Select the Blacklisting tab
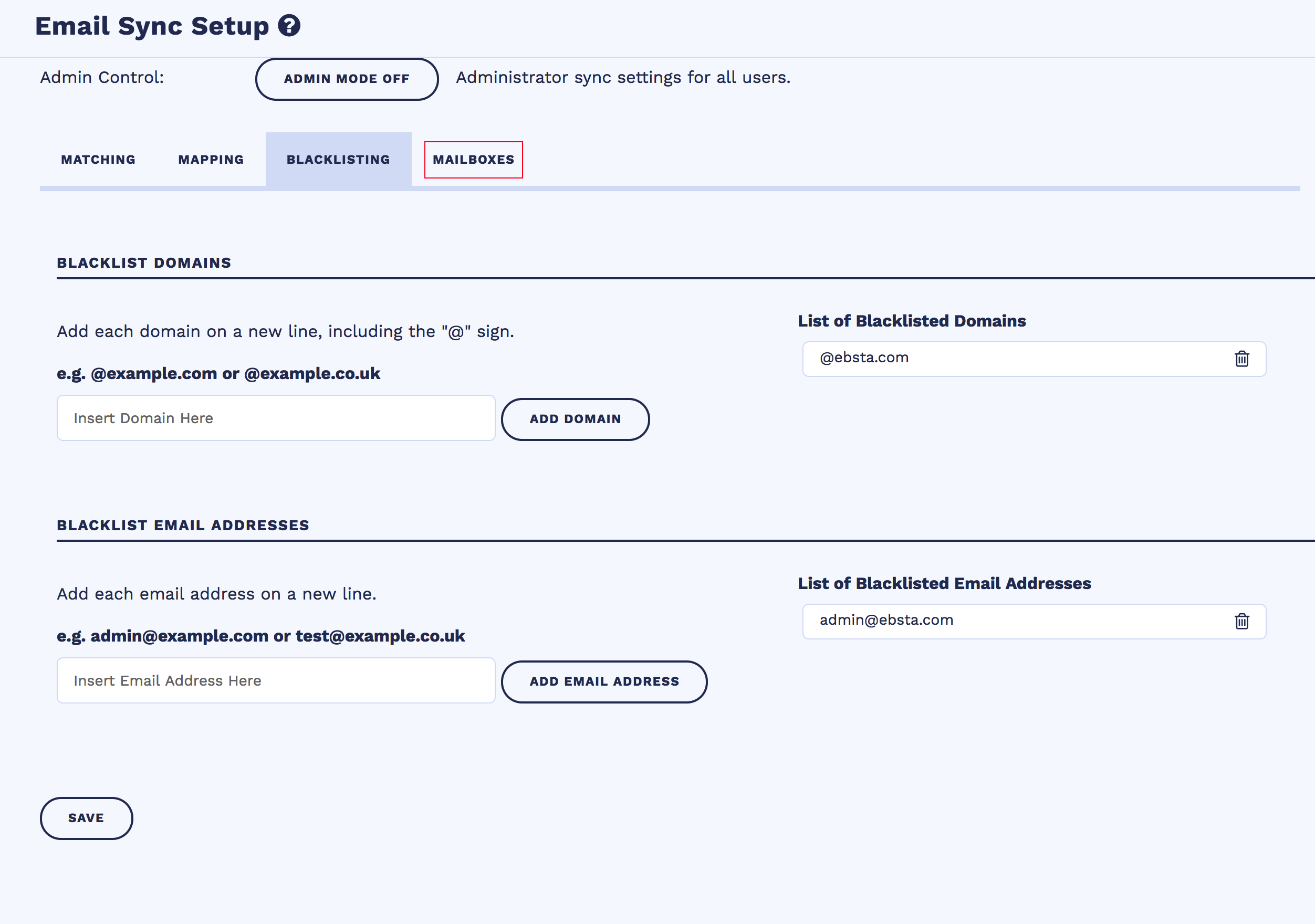The width and height of the screenshot is (1315, 924). tap(338, 160)
